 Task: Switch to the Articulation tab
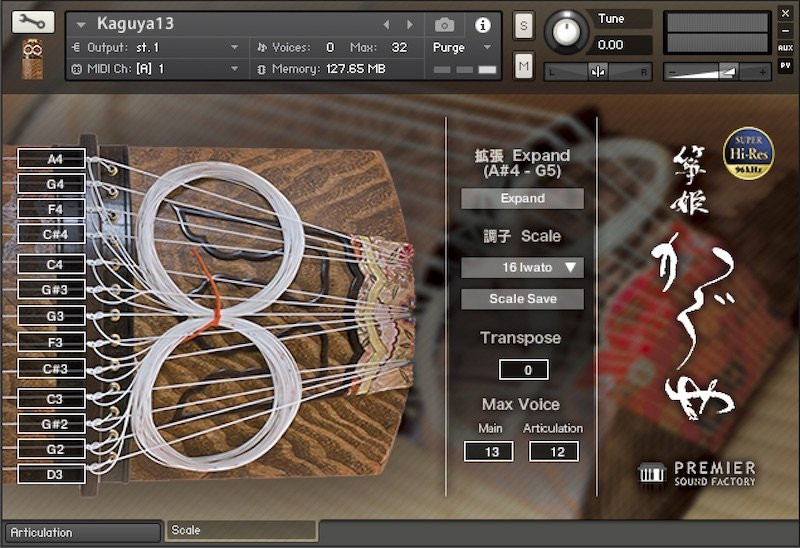[82, 533]
